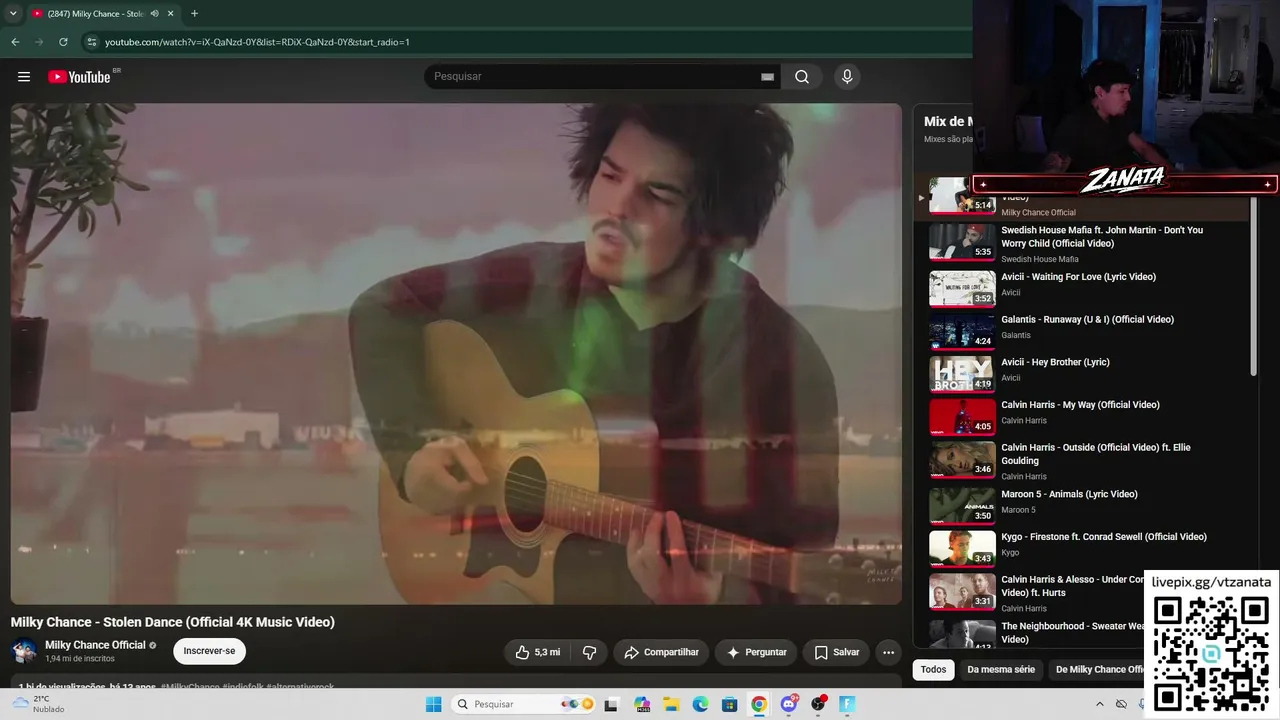Save video with the Salvar button

[836, 652]
